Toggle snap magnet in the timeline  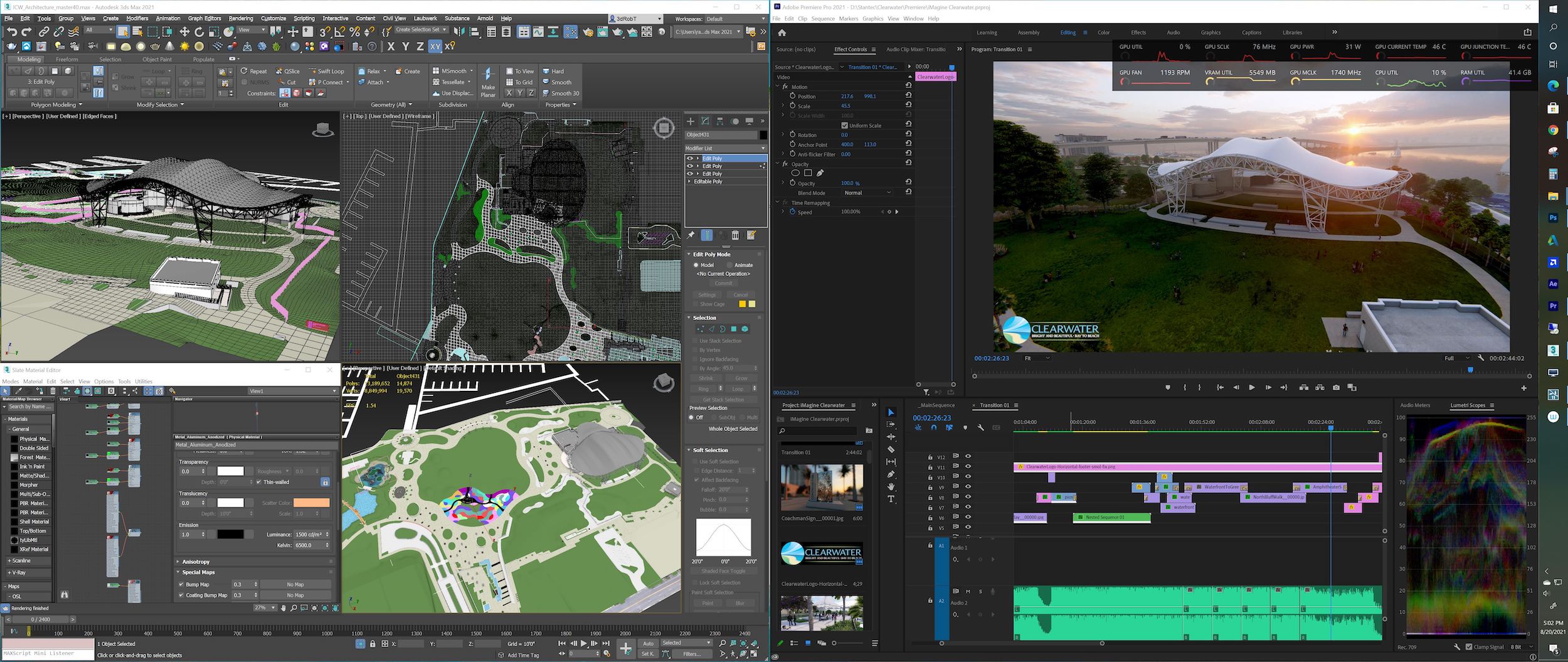934,428
